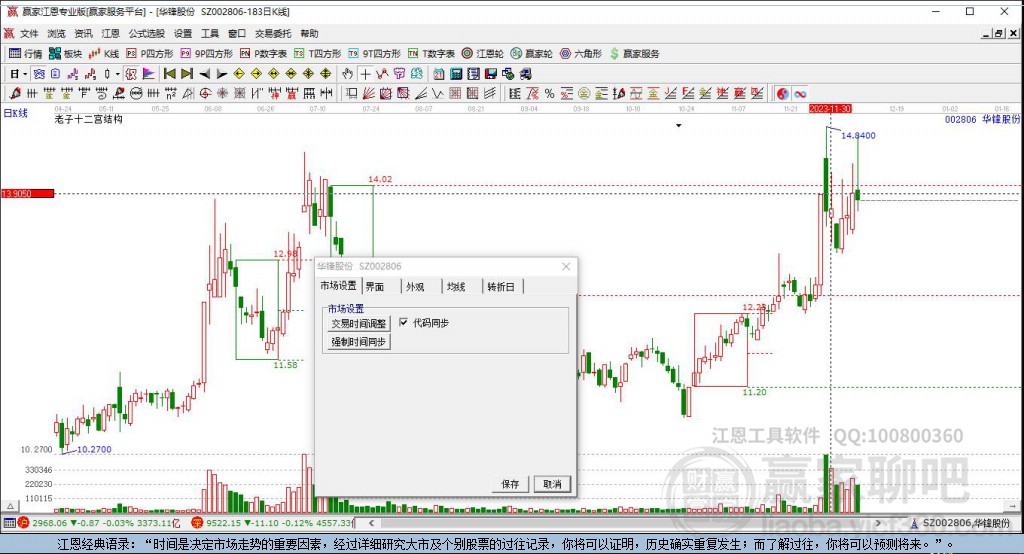Select the zigzag wave line tool
Viewport: 1024px width, 554px height.
pyautogui.click(x=438, y=93)
